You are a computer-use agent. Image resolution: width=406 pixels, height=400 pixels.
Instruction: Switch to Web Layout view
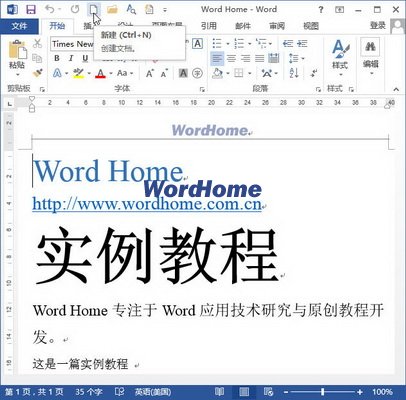[268, 392]
